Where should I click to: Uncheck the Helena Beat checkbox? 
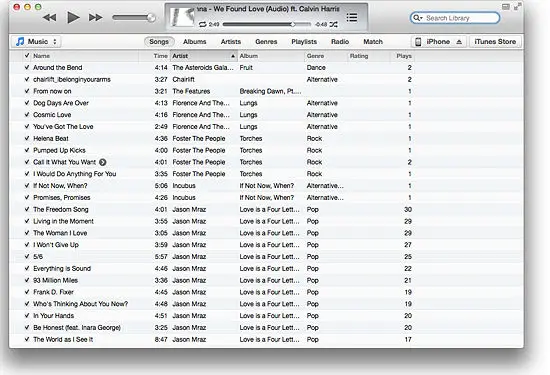pyautogui.click(x=27, y=138)
